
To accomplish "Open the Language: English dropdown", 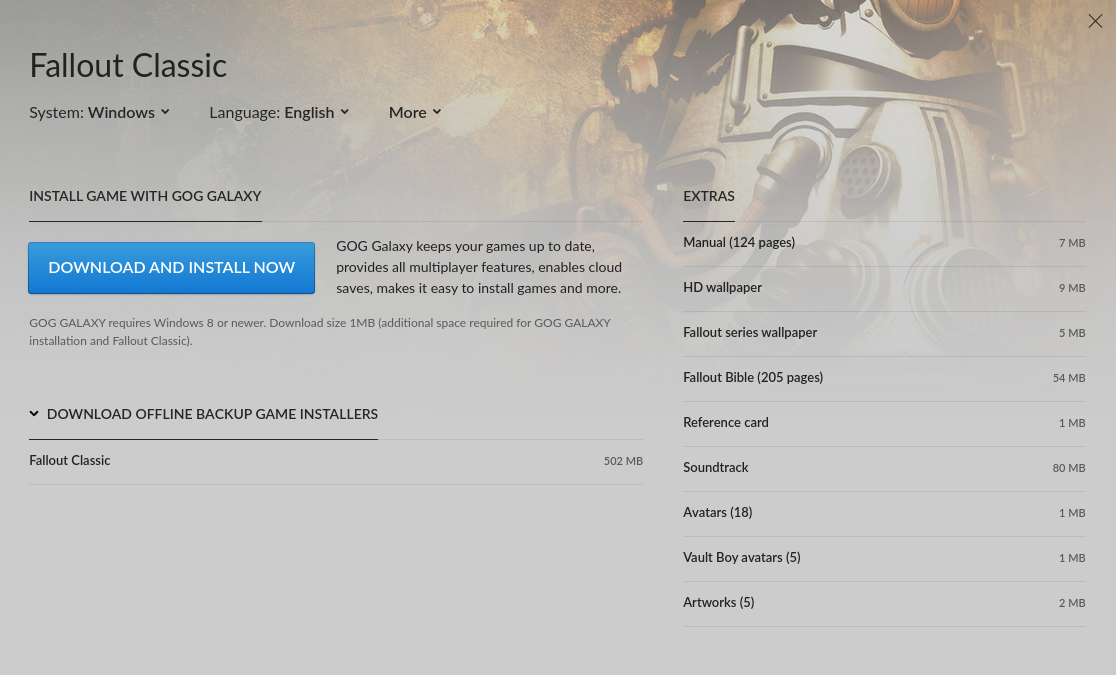I will (279, 112).
